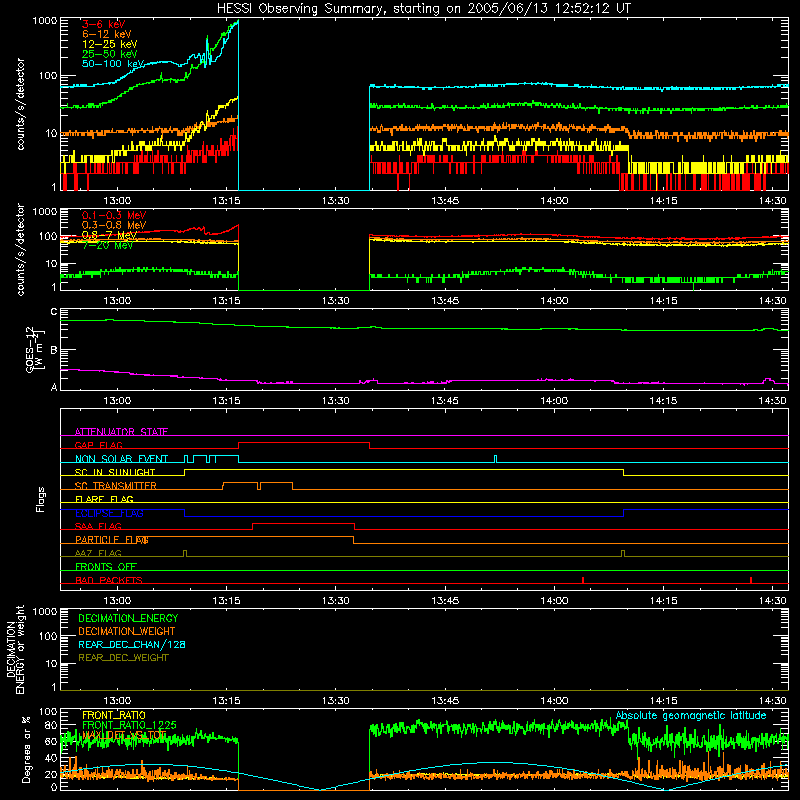
Task: Select the DECIMATION_ENERGY legend label
Action: tap(128, 618)
